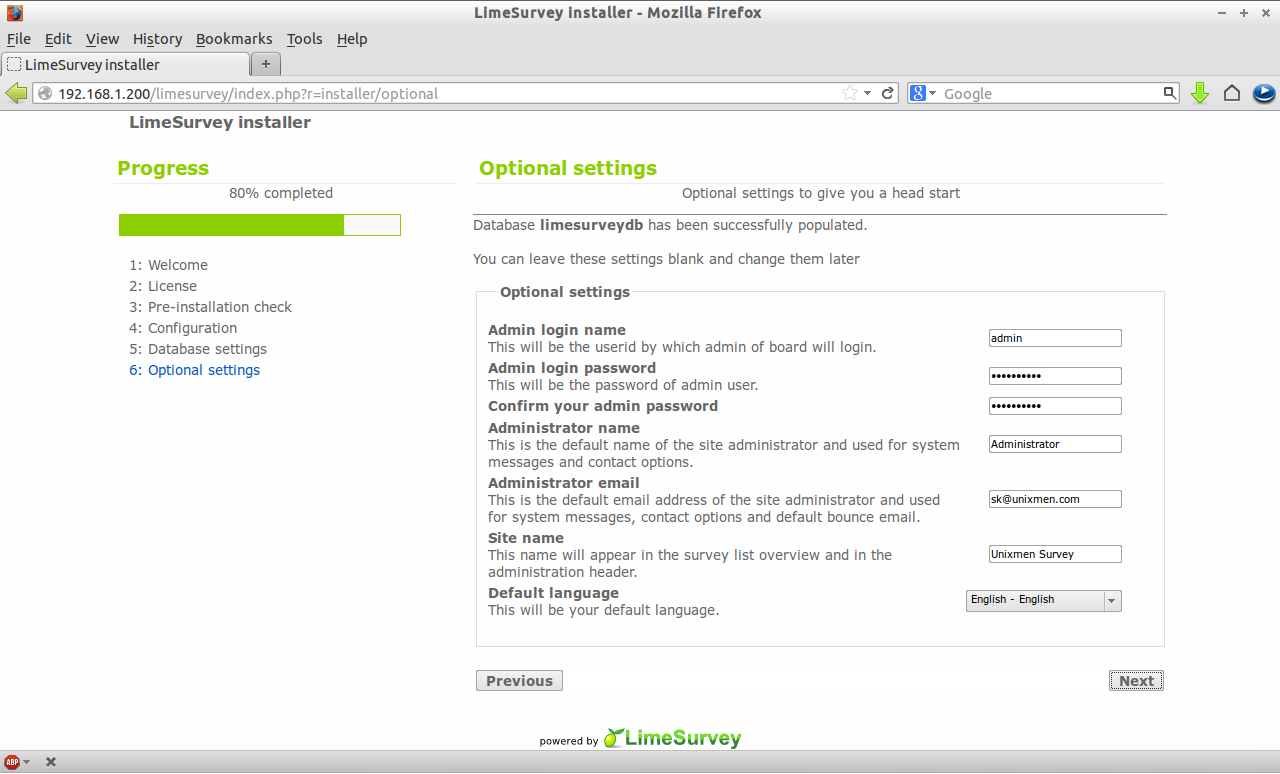This screenshot has width=1280, height=774.
Task: Open a new tab with plus button
Action: point(266,64)
